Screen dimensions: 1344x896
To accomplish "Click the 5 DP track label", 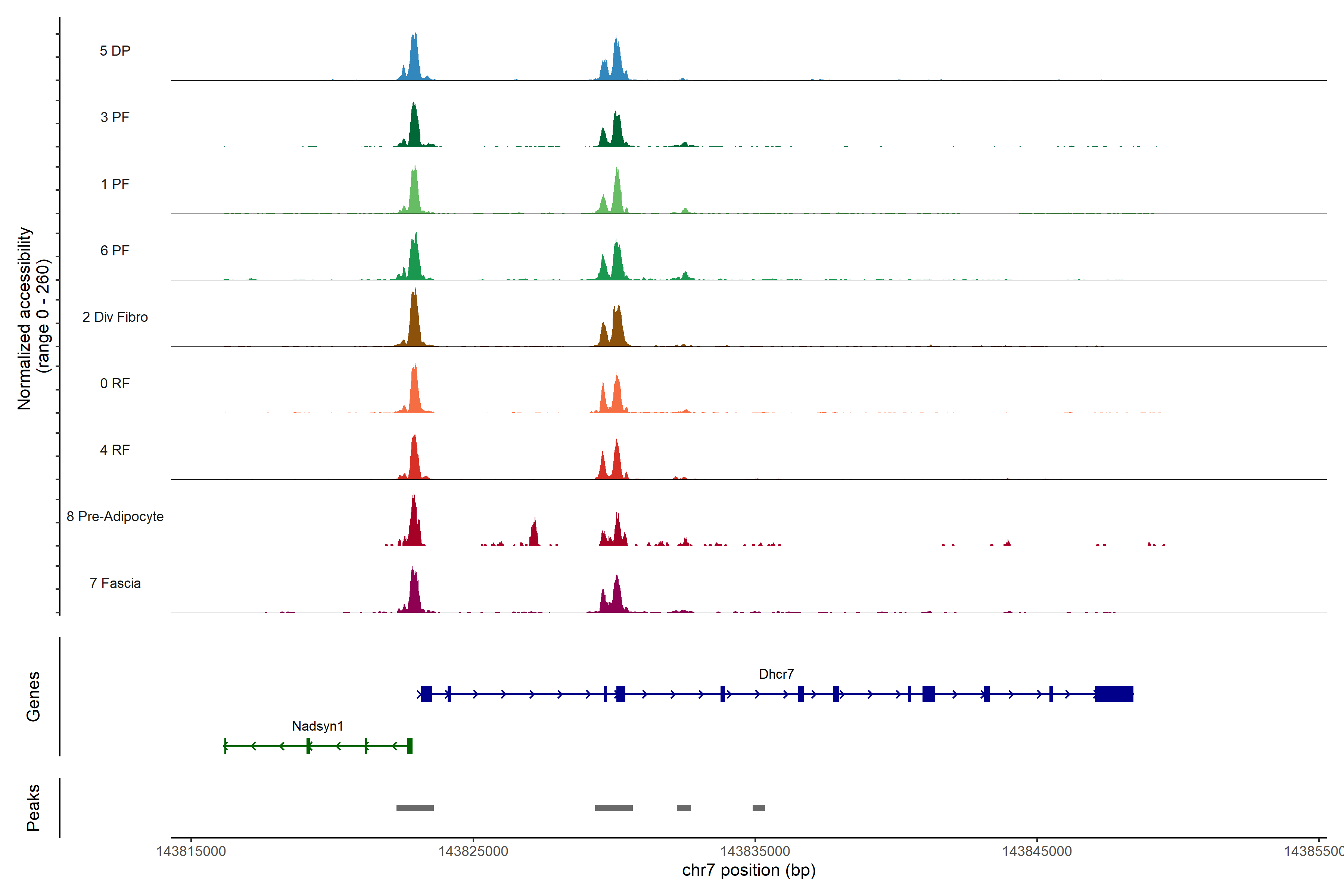I will click(x=115, y=51).
